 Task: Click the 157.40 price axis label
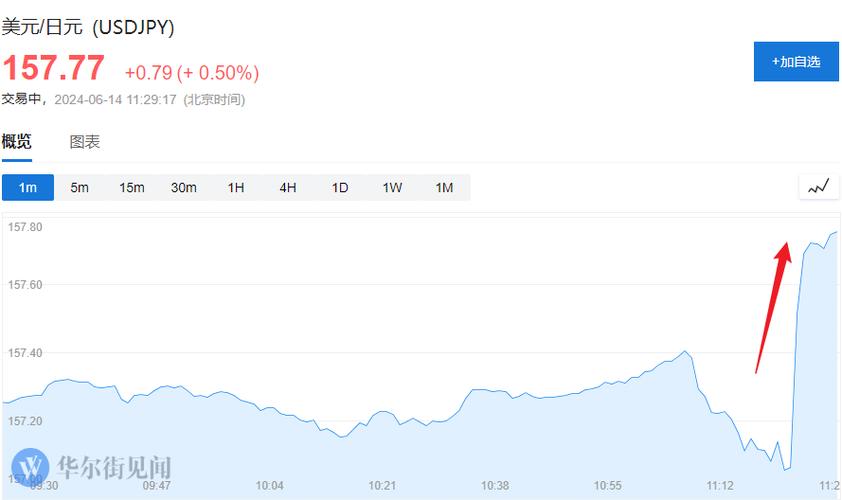(x=25, y=353)
